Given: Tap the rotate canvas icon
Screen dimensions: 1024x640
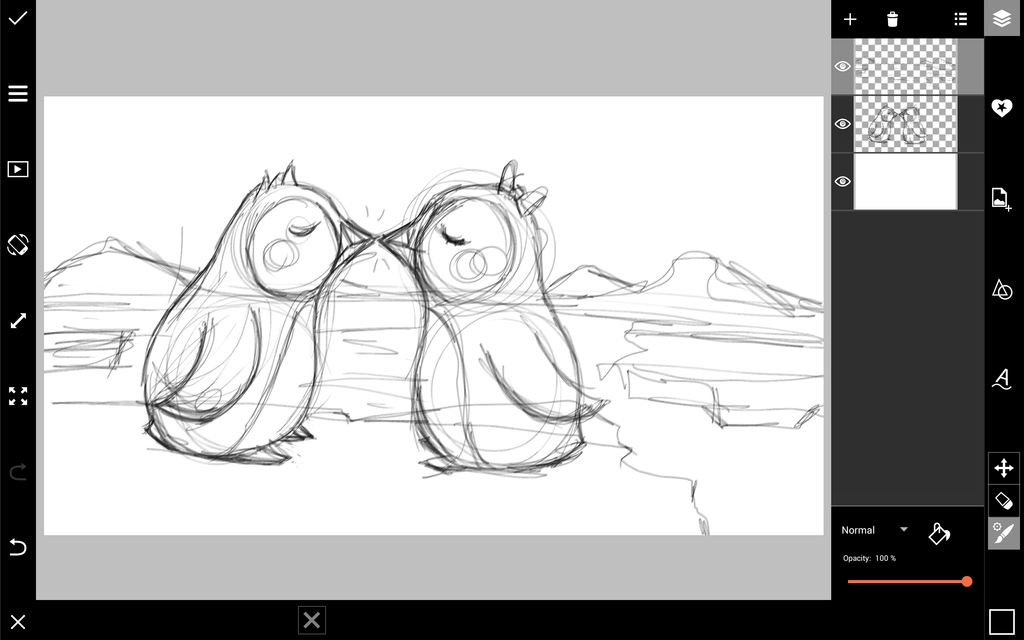Looking at the screenshot, I should tap(18, 245).
